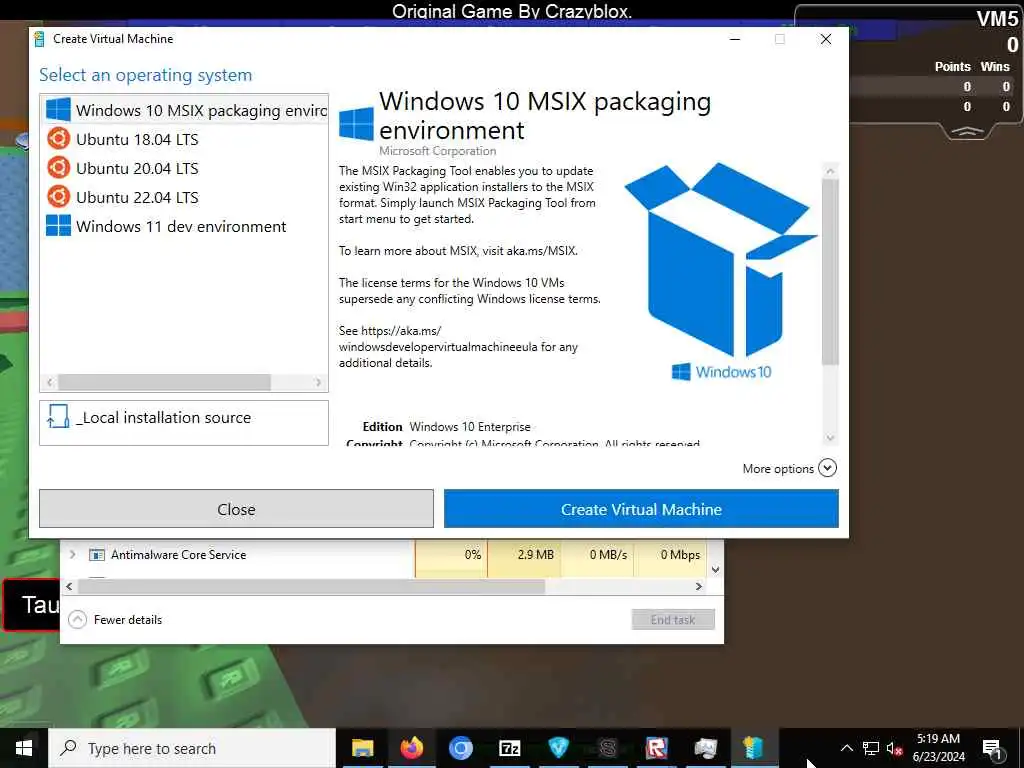The image size is (1024, 768).
Task: Open the Windows Start menu
Action: tap(24, 748)
